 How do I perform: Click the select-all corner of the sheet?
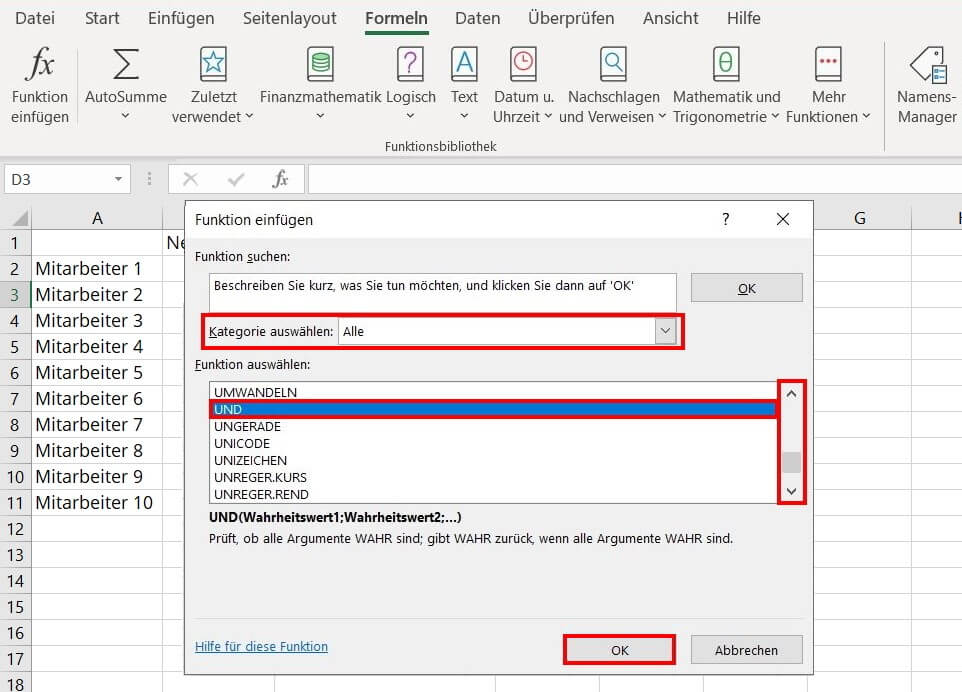click(20, 218)
